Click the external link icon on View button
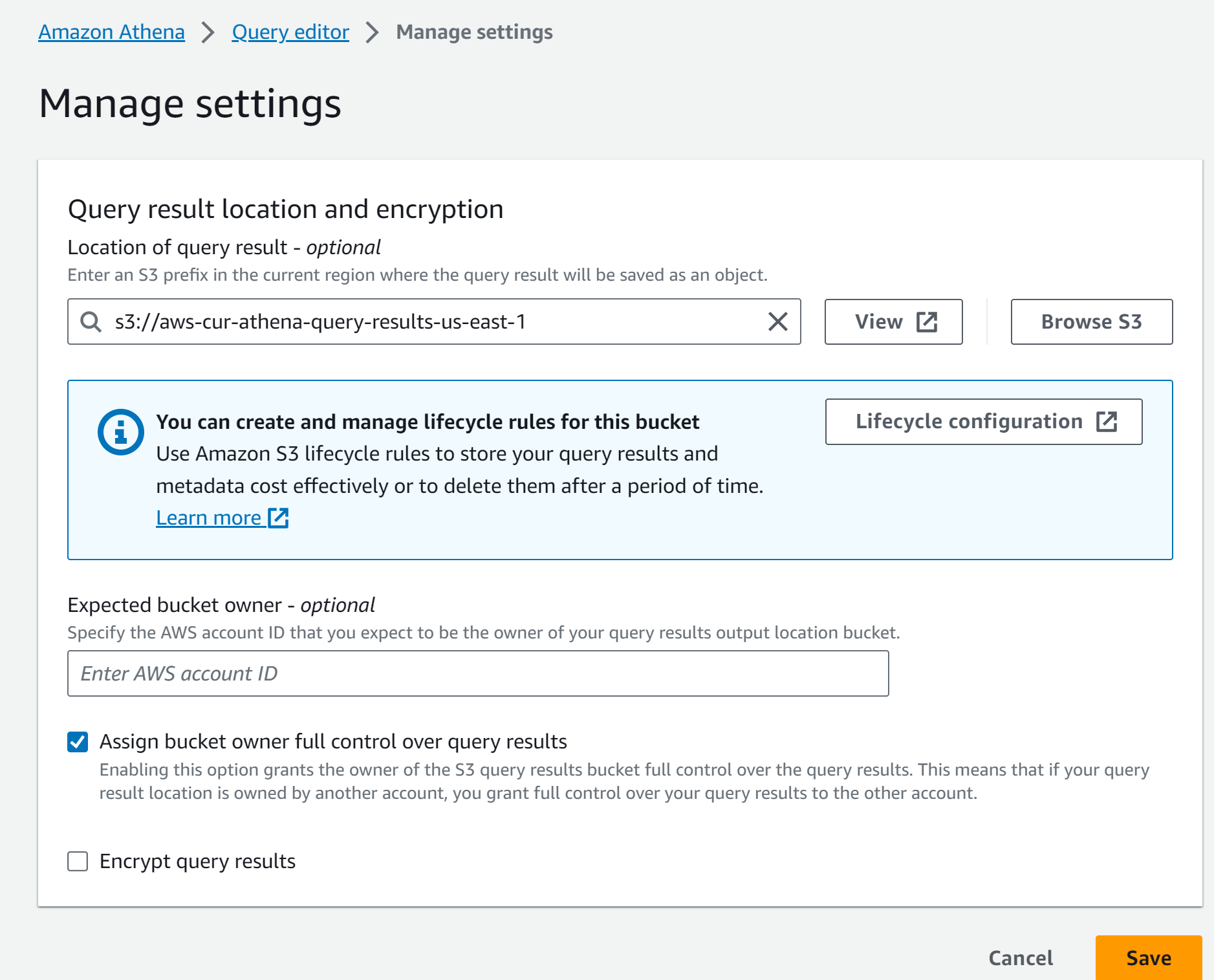This screenshot has width=1214, height=980. [926, 321]
